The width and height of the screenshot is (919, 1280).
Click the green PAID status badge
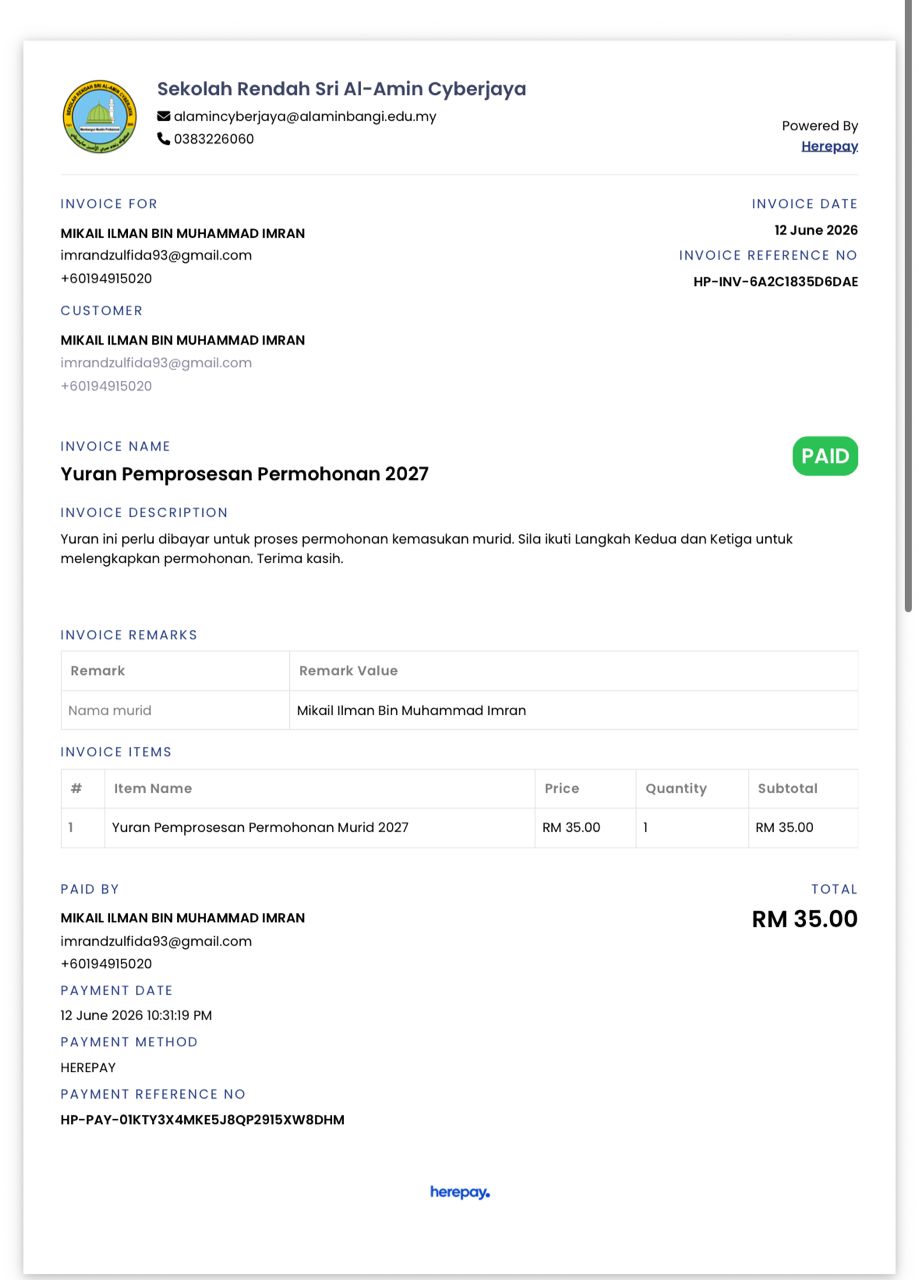coord(825,456)
